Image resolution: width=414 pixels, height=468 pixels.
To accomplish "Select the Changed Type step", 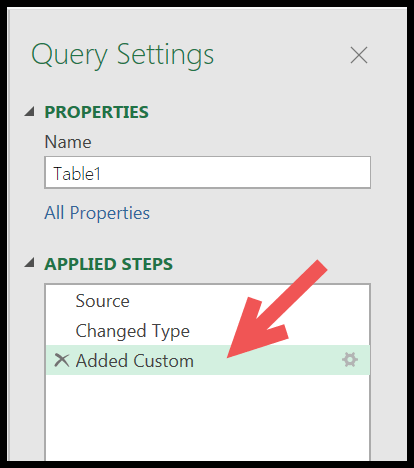I will [207, 331].
